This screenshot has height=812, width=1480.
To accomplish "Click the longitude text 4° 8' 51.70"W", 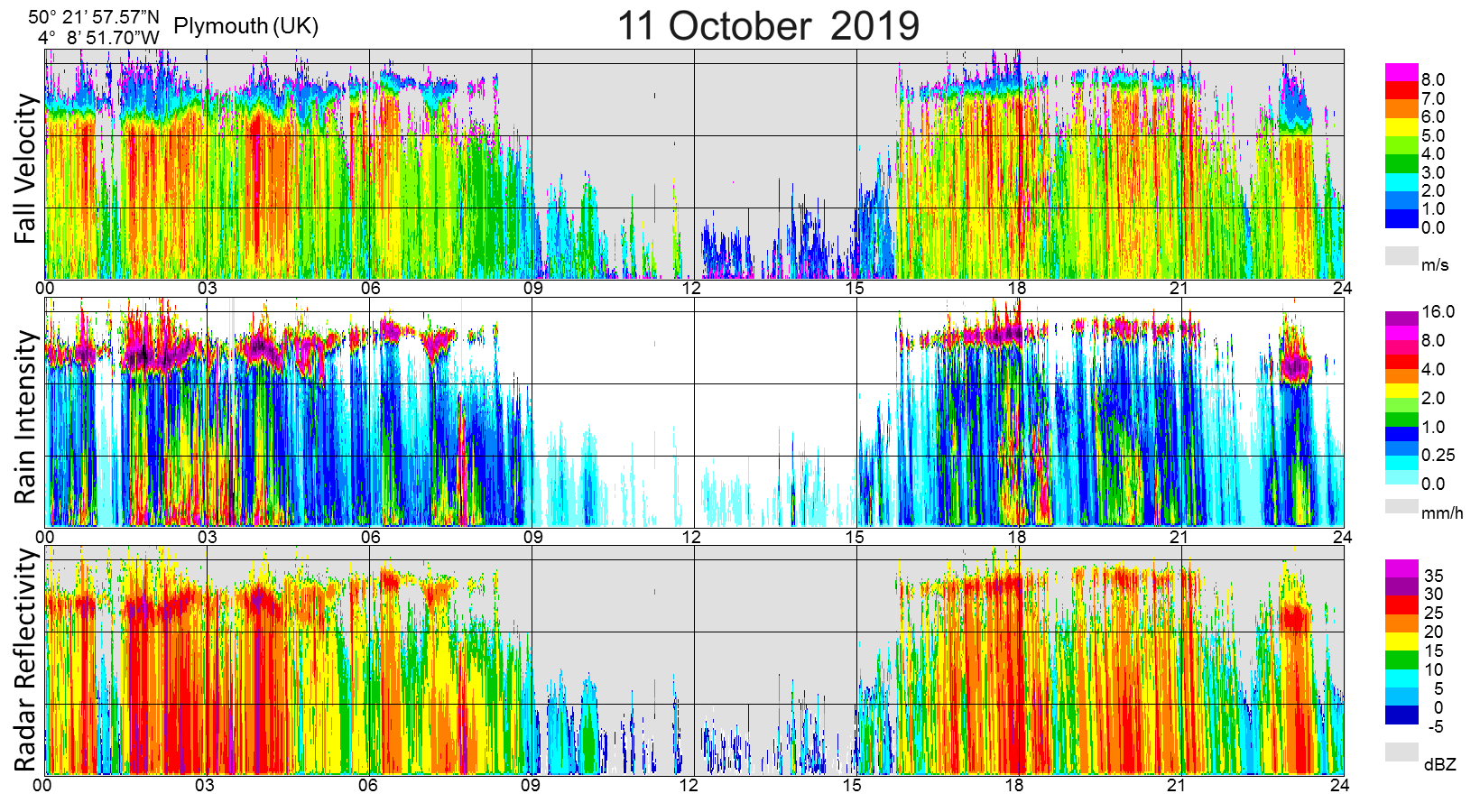I will click(x=99, y=38).
